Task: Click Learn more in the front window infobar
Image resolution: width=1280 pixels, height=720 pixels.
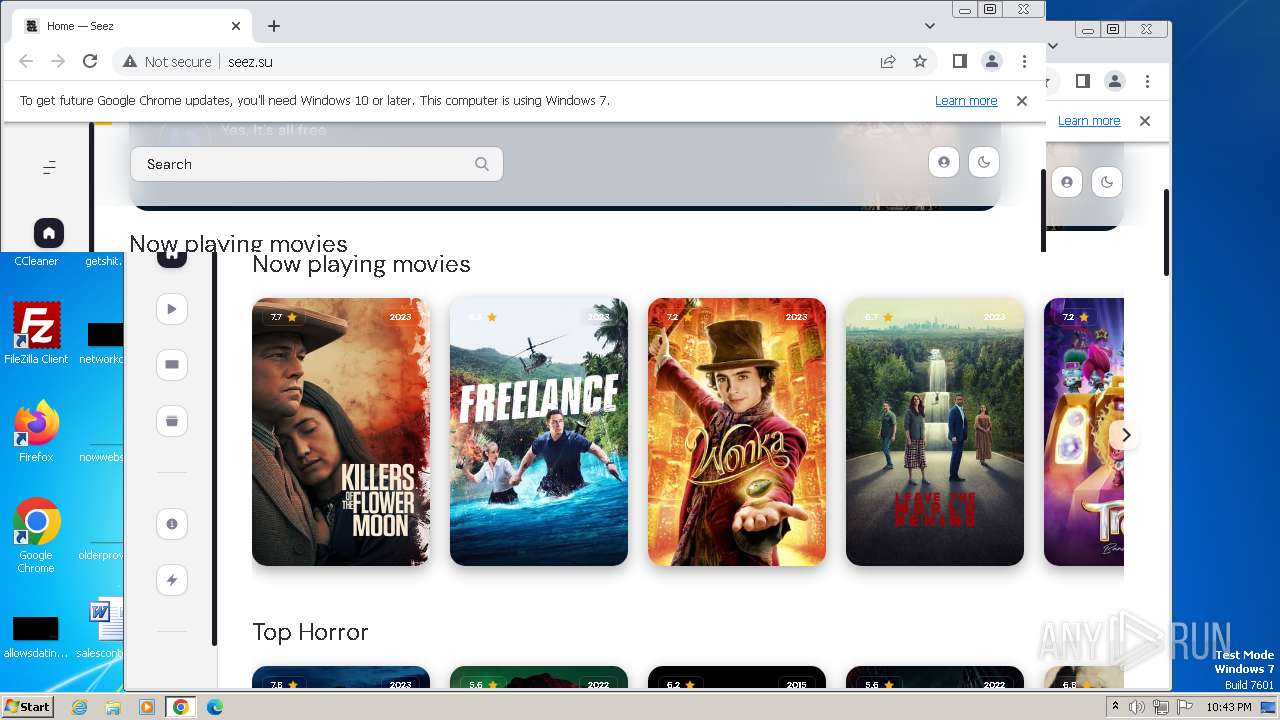Action: [966, 101]
